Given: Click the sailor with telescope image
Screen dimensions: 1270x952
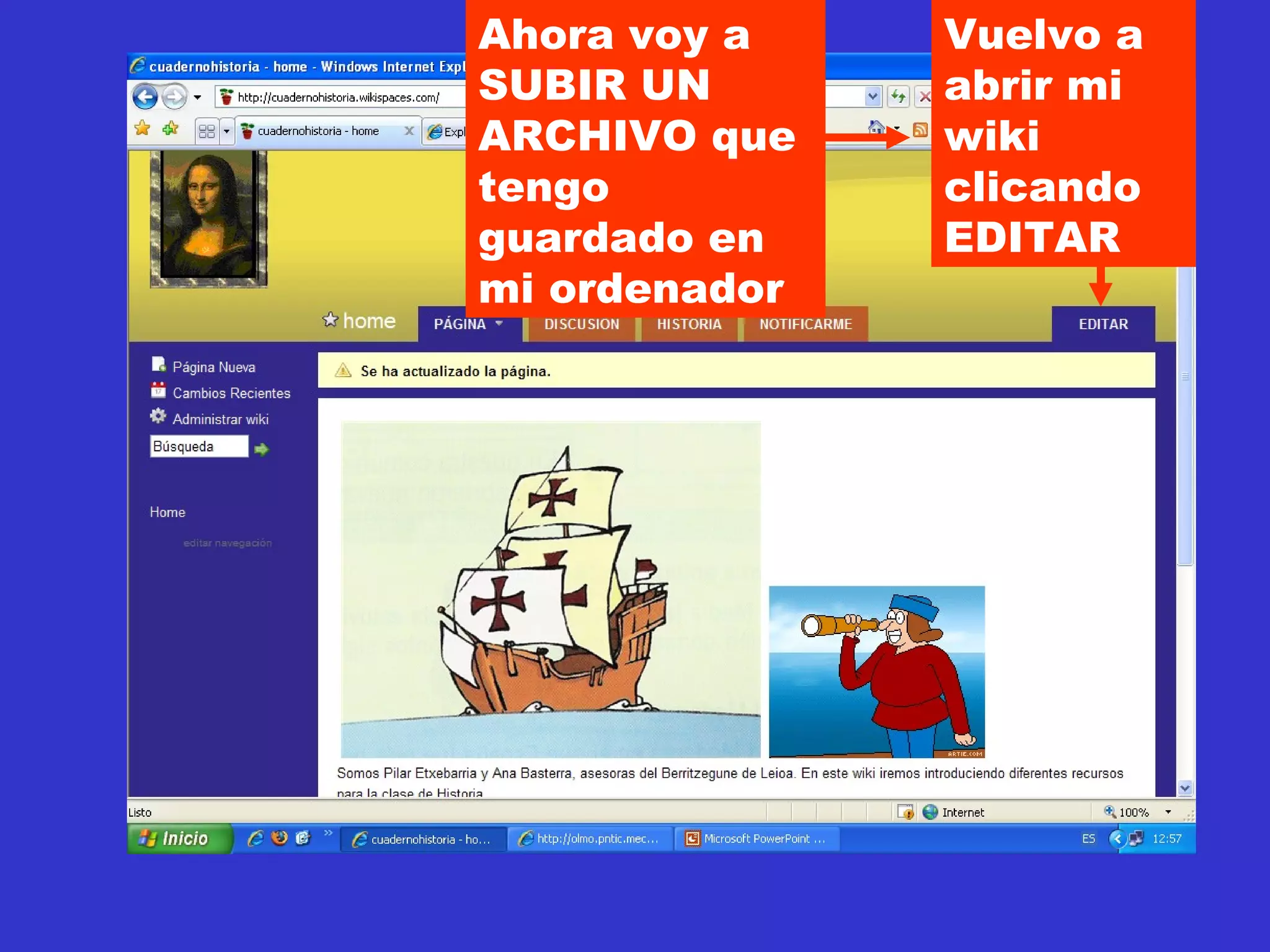Looking at the screenshot, I should pos(877,672).
